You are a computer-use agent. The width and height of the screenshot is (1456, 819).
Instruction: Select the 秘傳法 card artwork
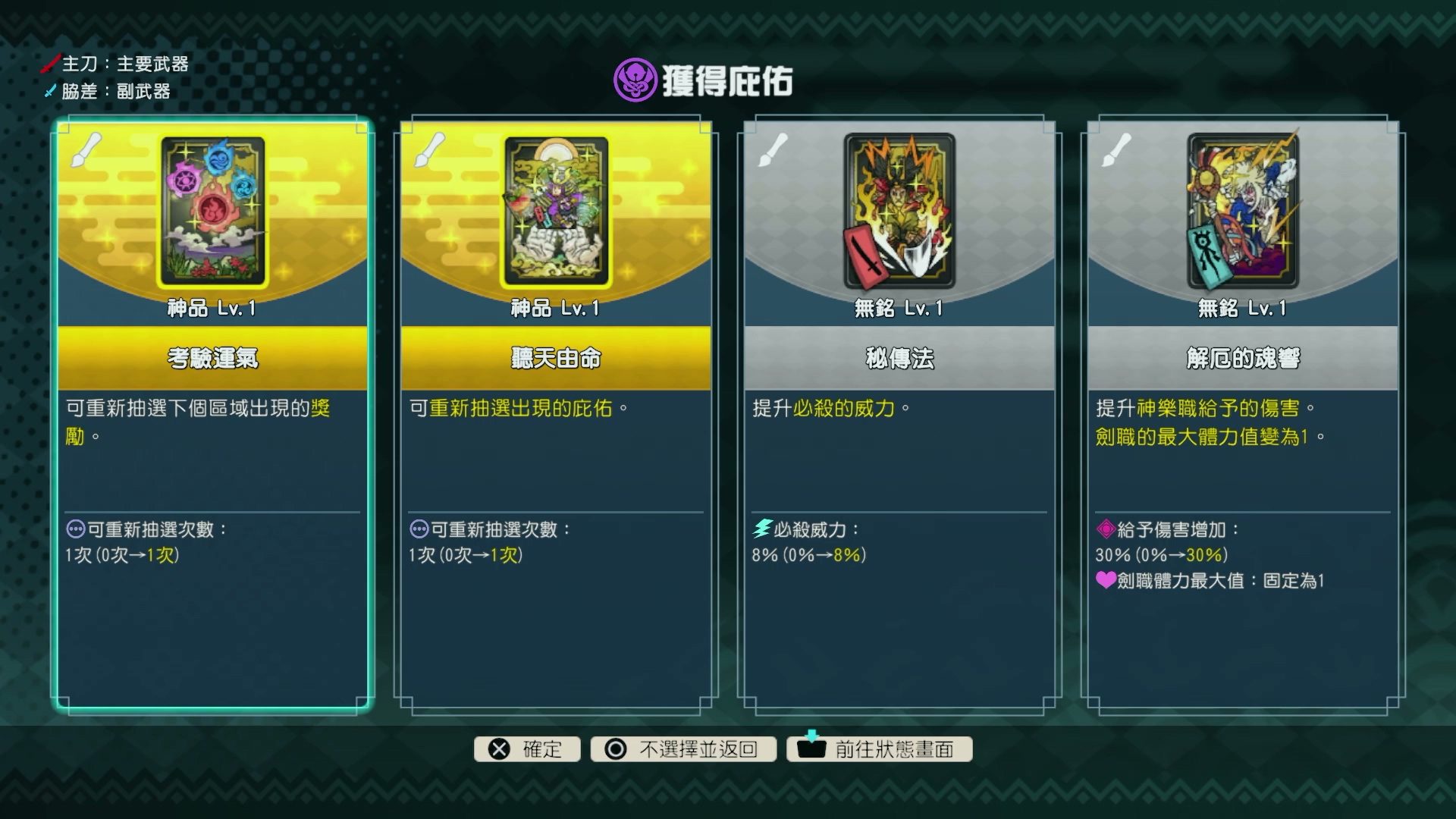tap(899, 212)
